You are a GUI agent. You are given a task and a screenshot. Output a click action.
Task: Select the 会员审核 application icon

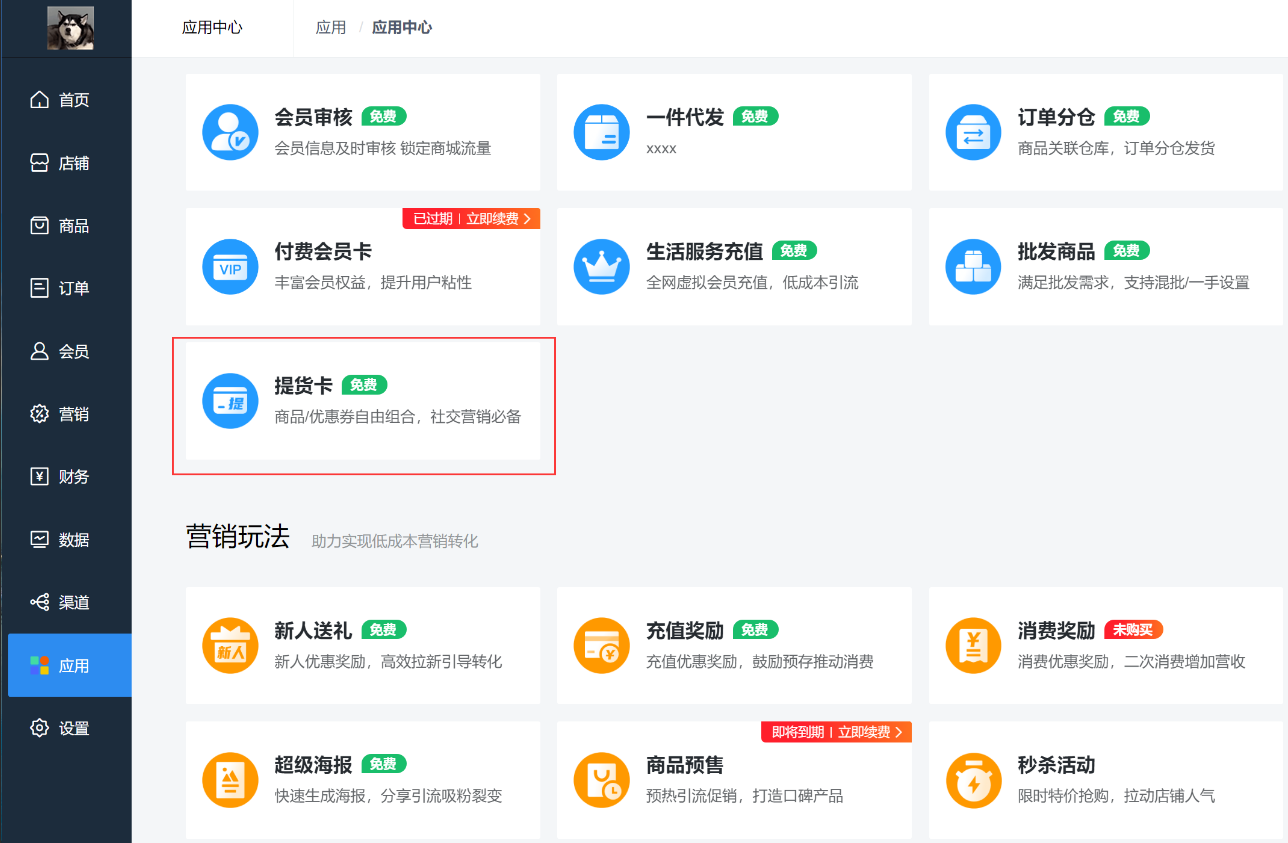(230, 132)
